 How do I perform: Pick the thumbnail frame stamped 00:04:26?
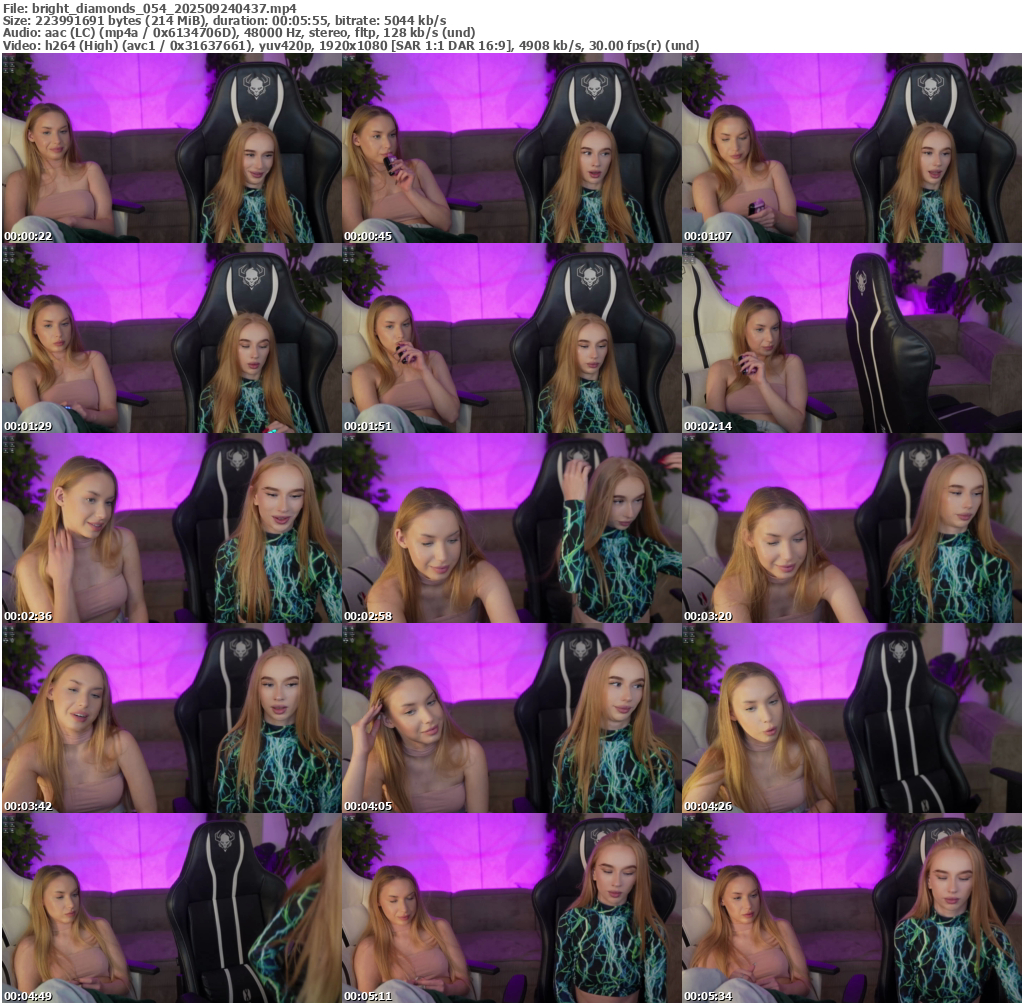852,718
